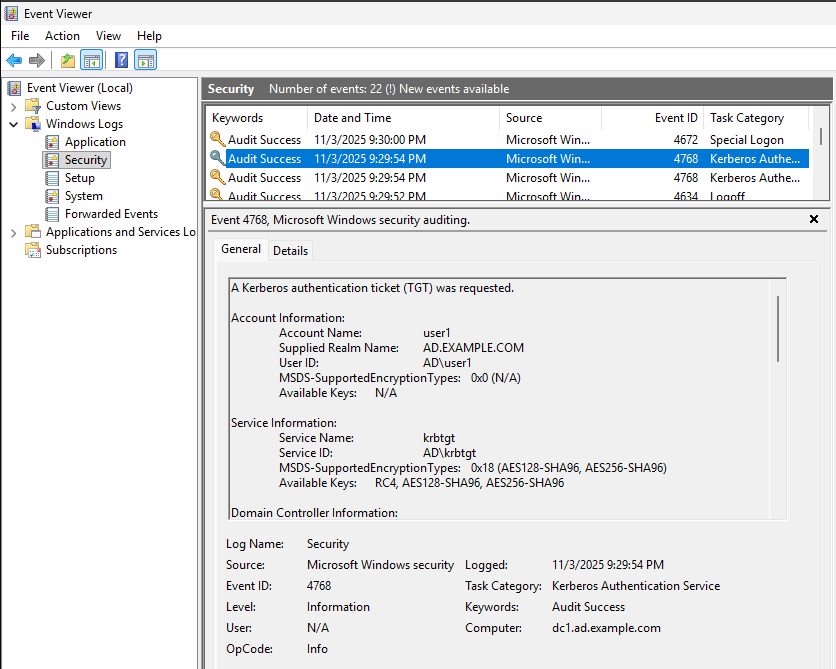The image size is (836, 669).
Task: Click the Back arrow toolbar icon
Action: pyautogui.click(x=14, y=60)
